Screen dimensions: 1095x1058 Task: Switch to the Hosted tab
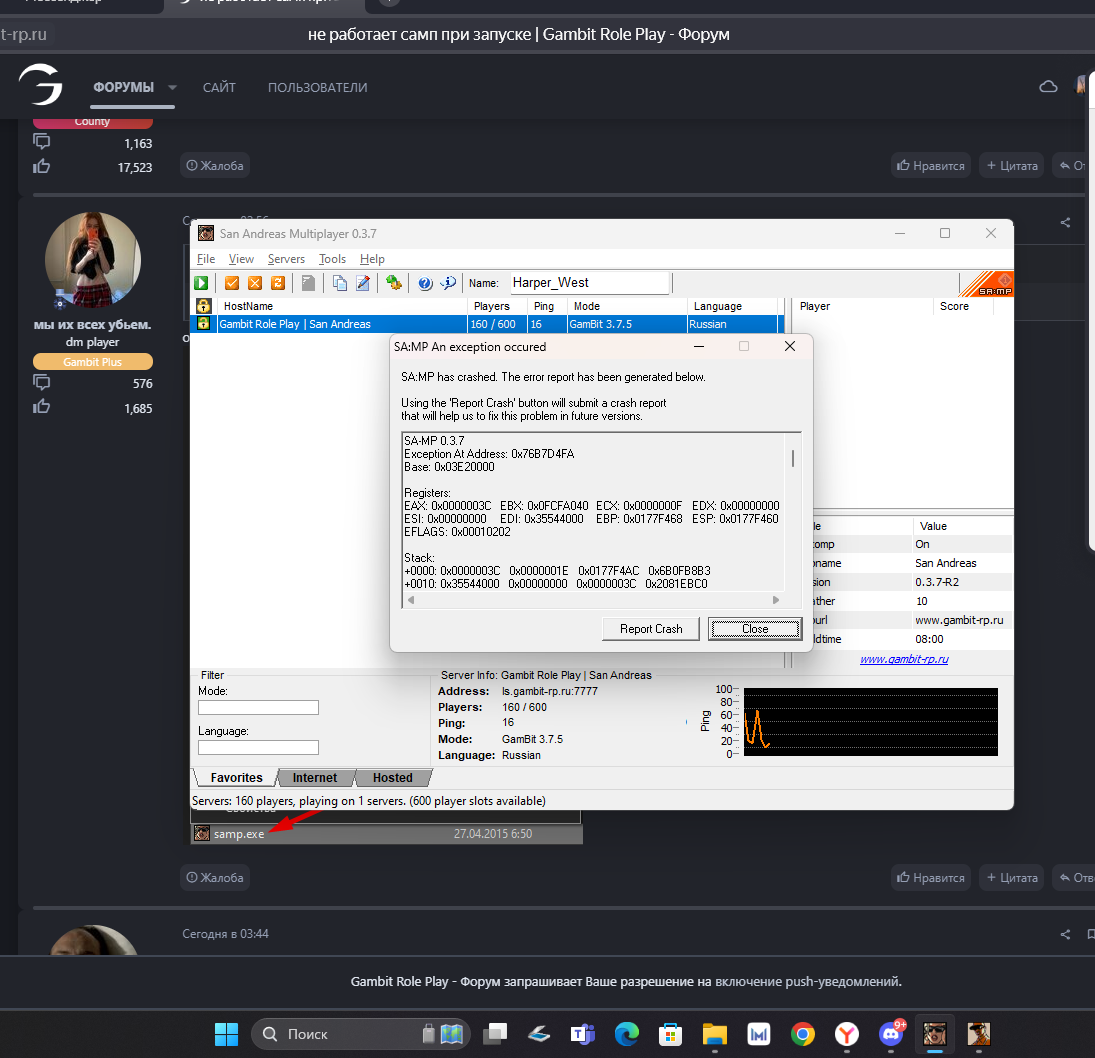click(x=392, y=778)
